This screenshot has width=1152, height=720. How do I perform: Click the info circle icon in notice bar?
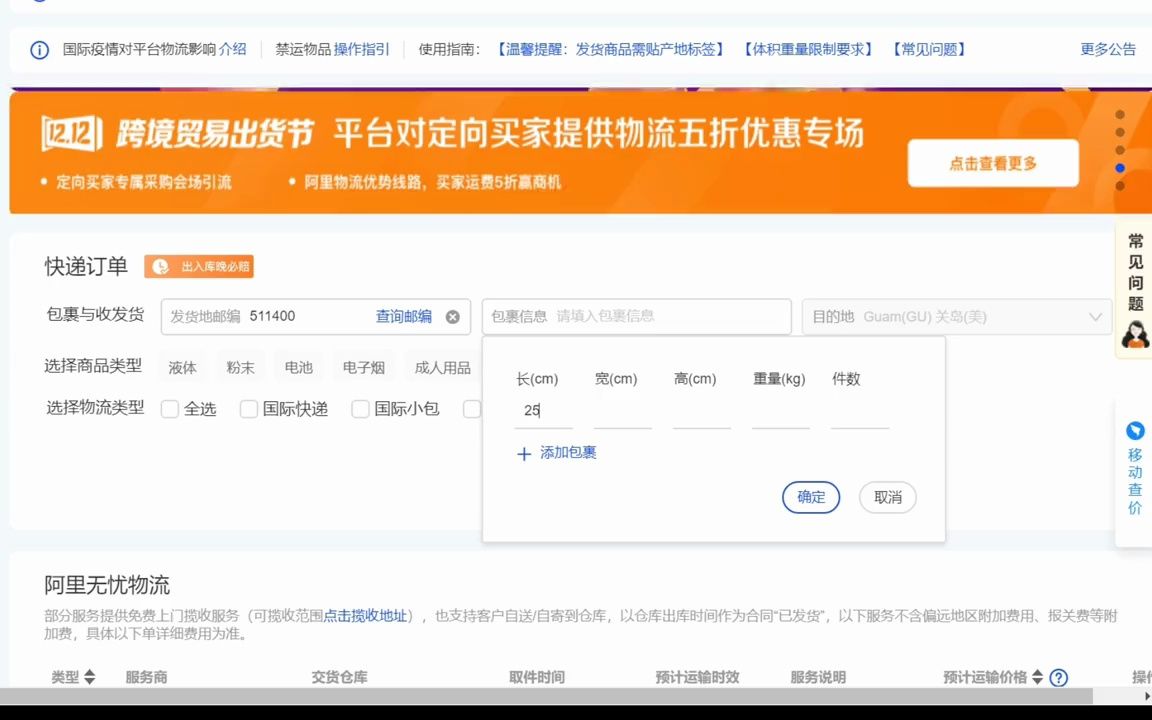39,50
